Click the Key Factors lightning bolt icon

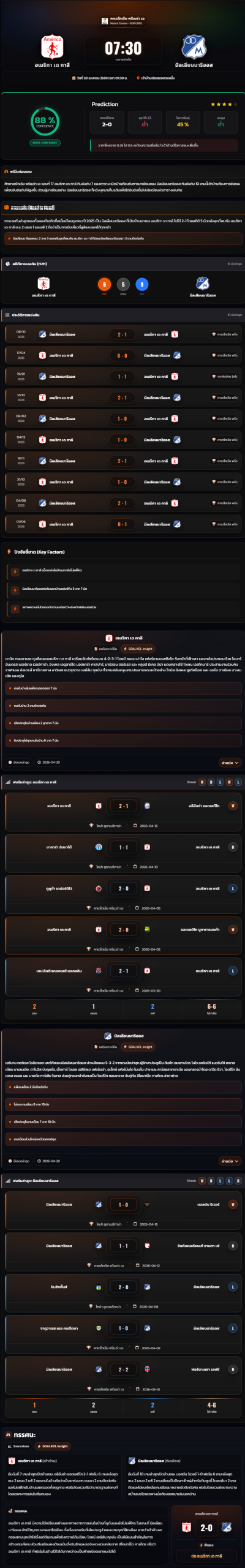tap(9, 552)
